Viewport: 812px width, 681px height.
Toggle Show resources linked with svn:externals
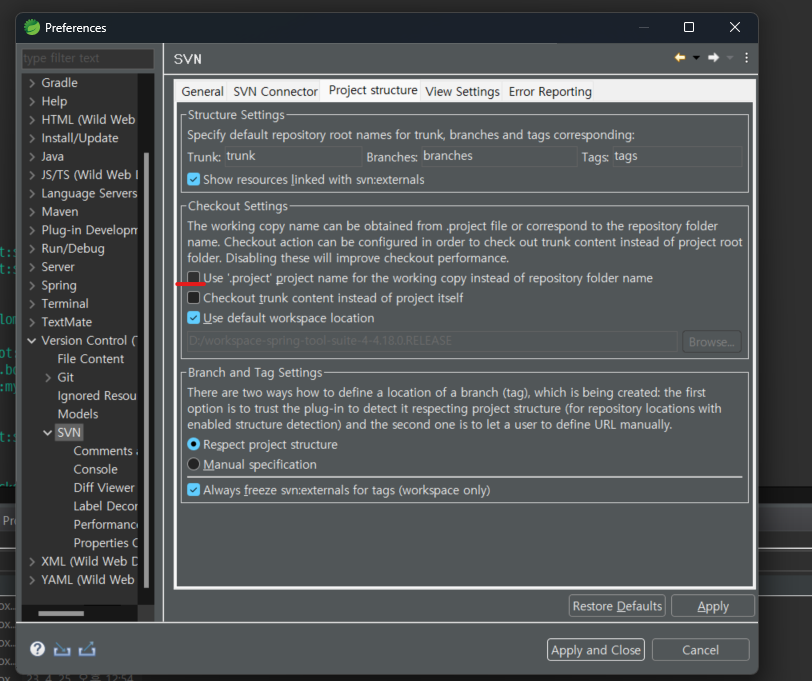(x=194, y=179)
